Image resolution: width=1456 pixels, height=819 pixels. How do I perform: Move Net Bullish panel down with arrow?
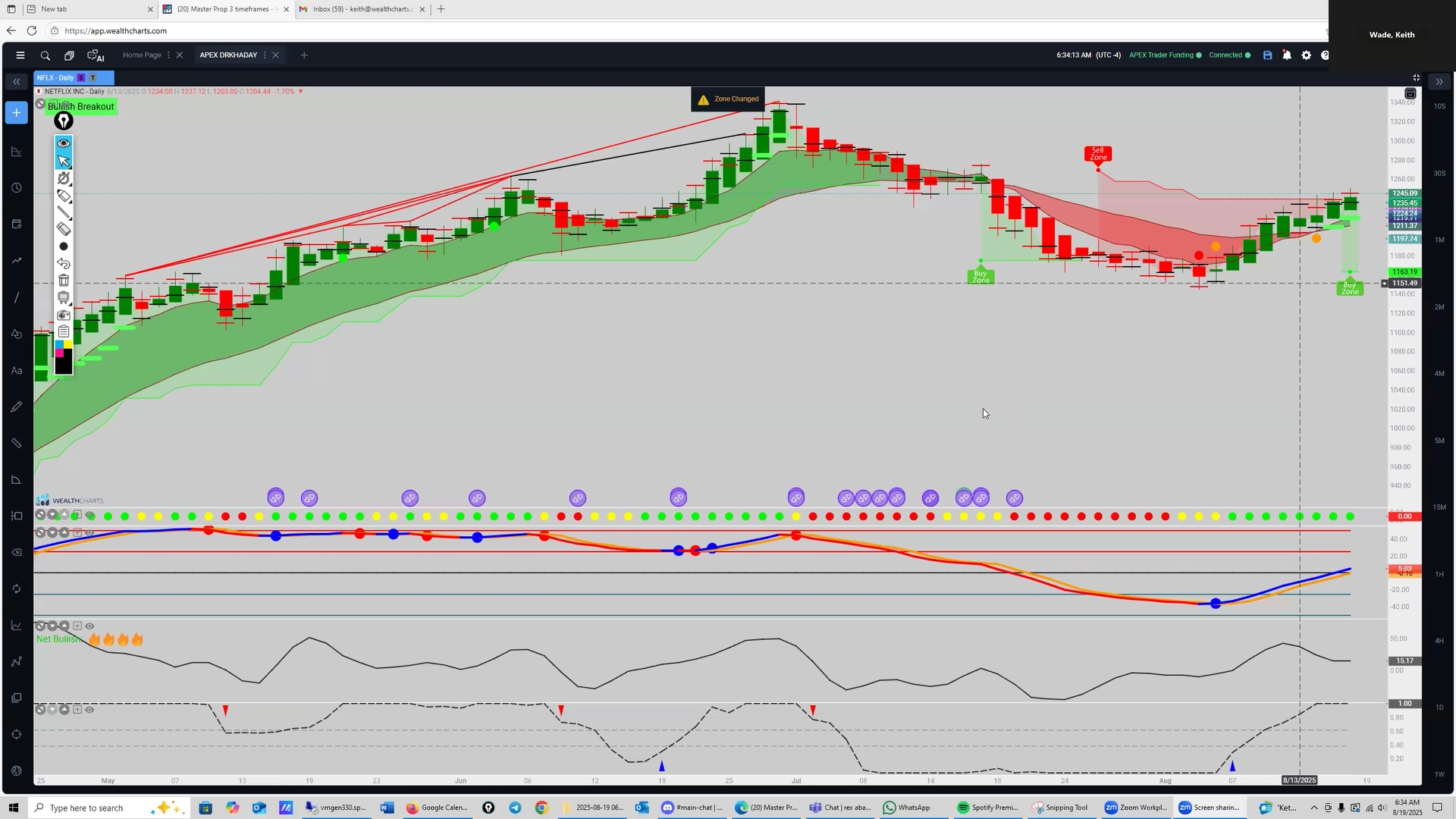(x=52, y=626)
